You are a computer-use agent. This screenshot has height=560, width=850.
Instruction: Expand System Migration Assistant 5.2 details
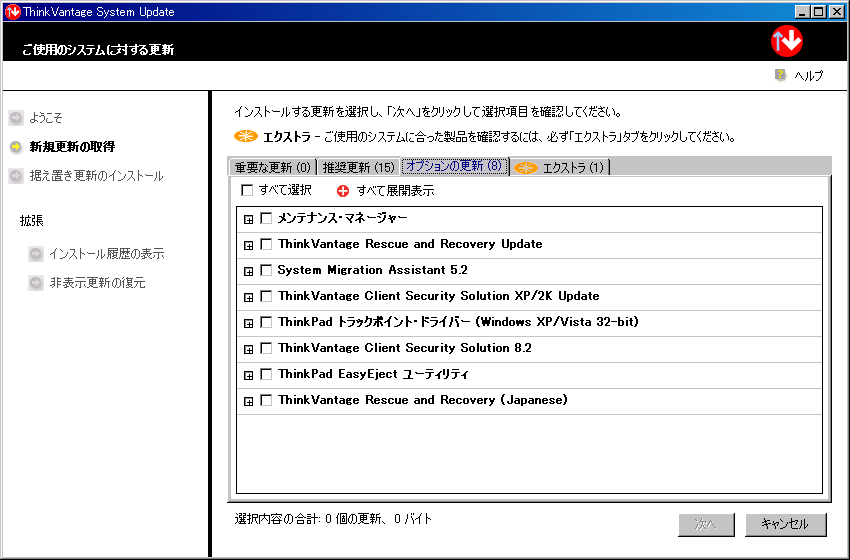coord(248,272)
